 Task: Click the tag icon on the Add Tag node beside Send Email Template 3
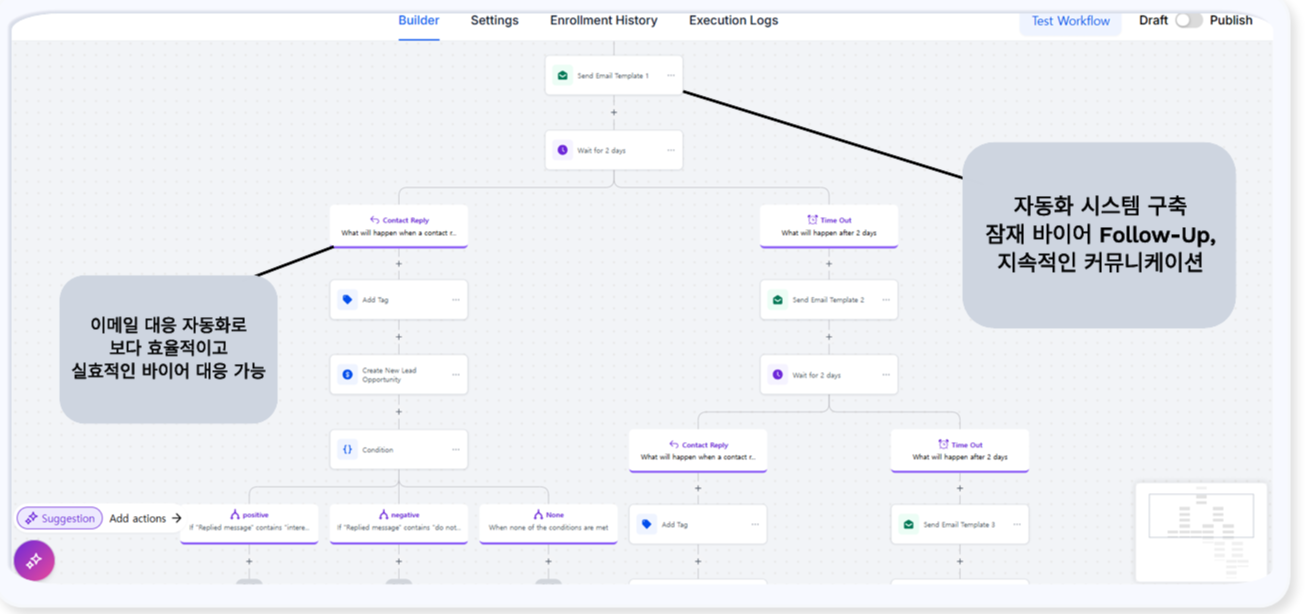[x=646, y=524]
